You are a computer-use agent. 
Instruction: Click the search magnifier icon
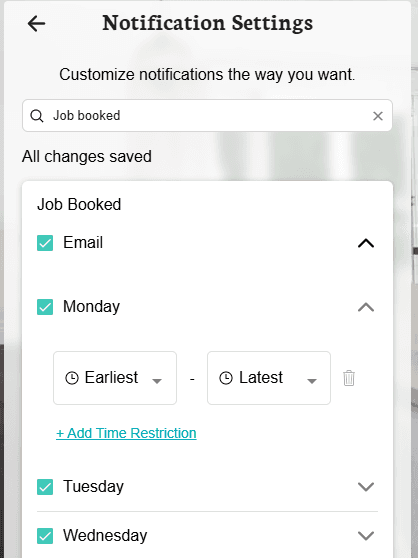(x=37, y=116)
